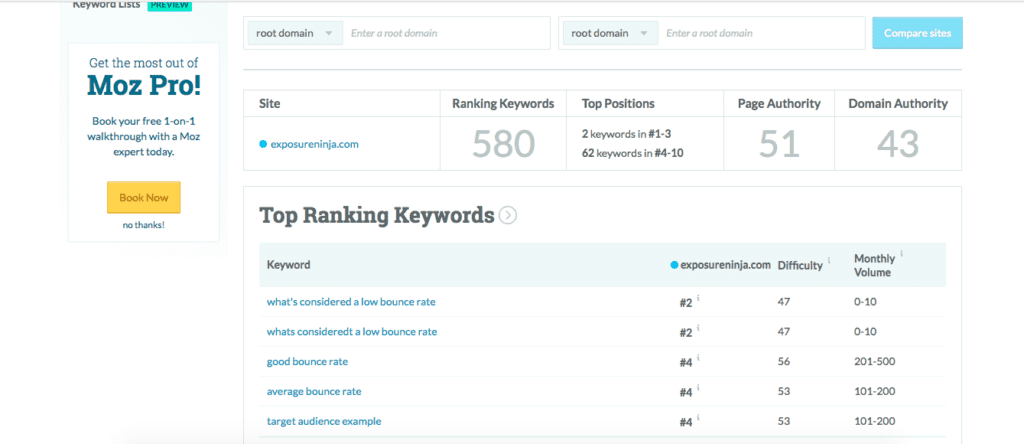Click "2 keywords in #1-3" text
The image size is (1024, 444).
pos(626,134)
